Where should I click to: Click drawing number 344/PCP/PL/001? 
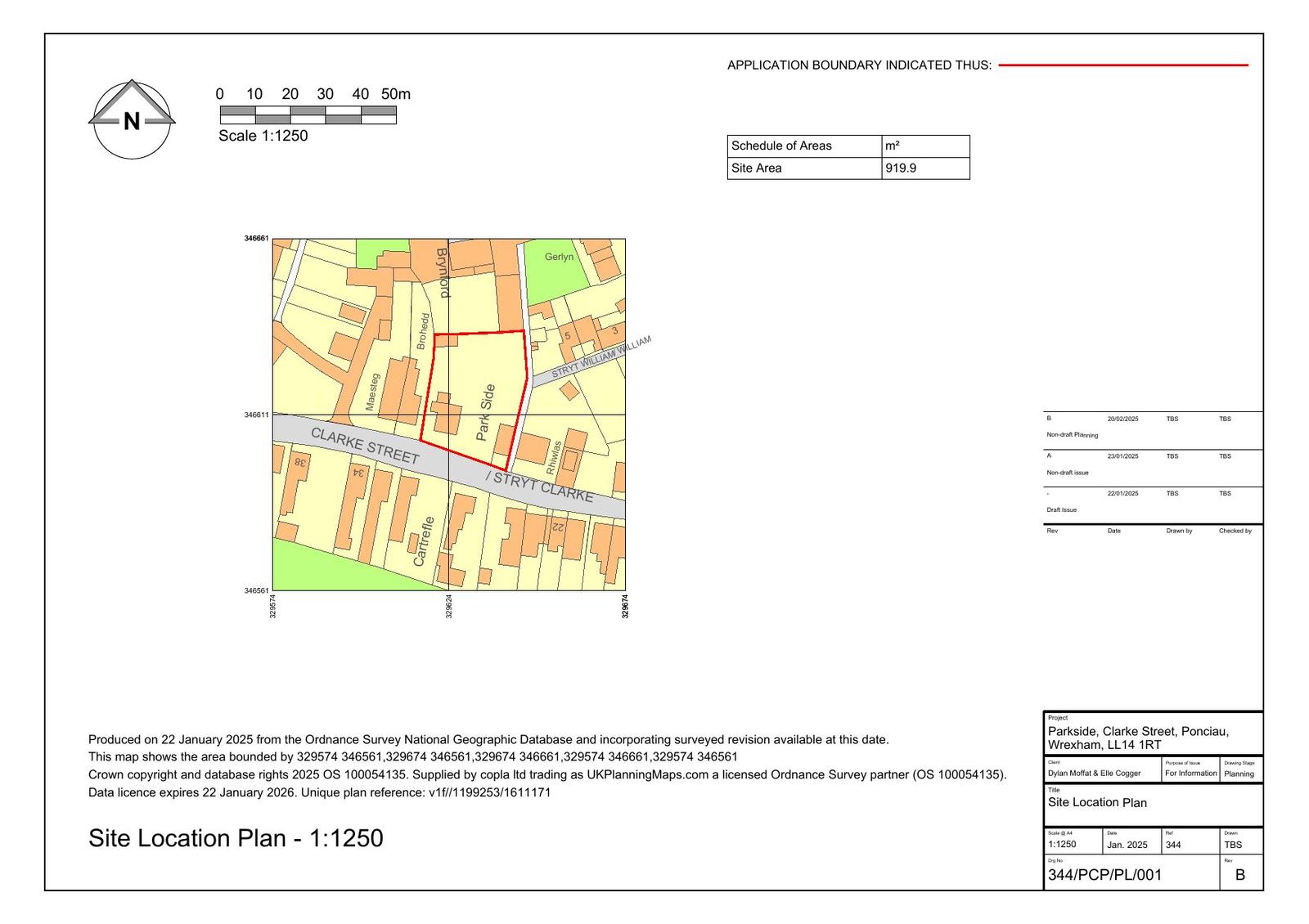(1104, 875)
